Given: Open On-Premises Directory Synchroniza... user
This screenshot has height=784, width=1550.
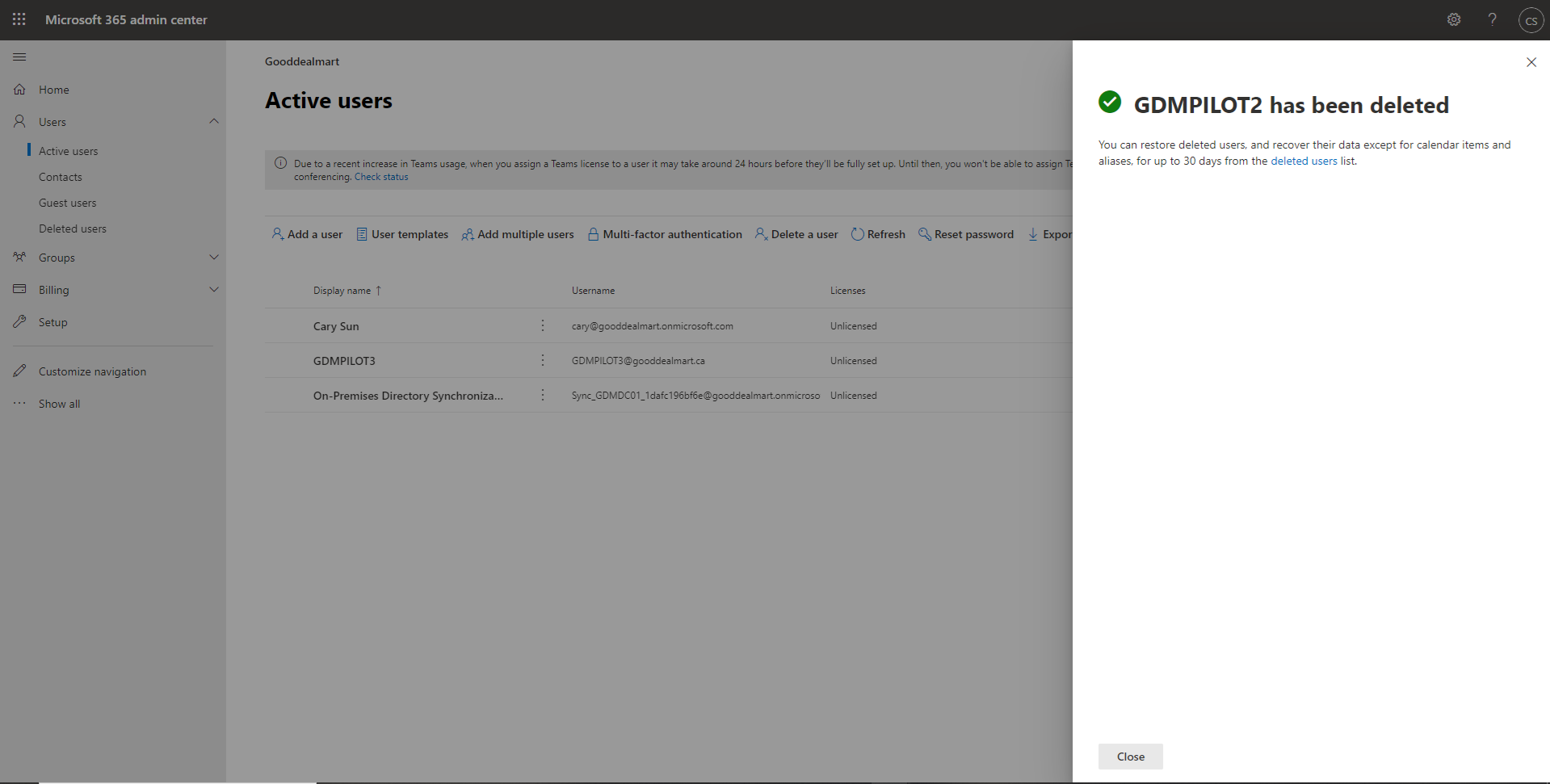Looking at the screenshot, I should point(408,396).
